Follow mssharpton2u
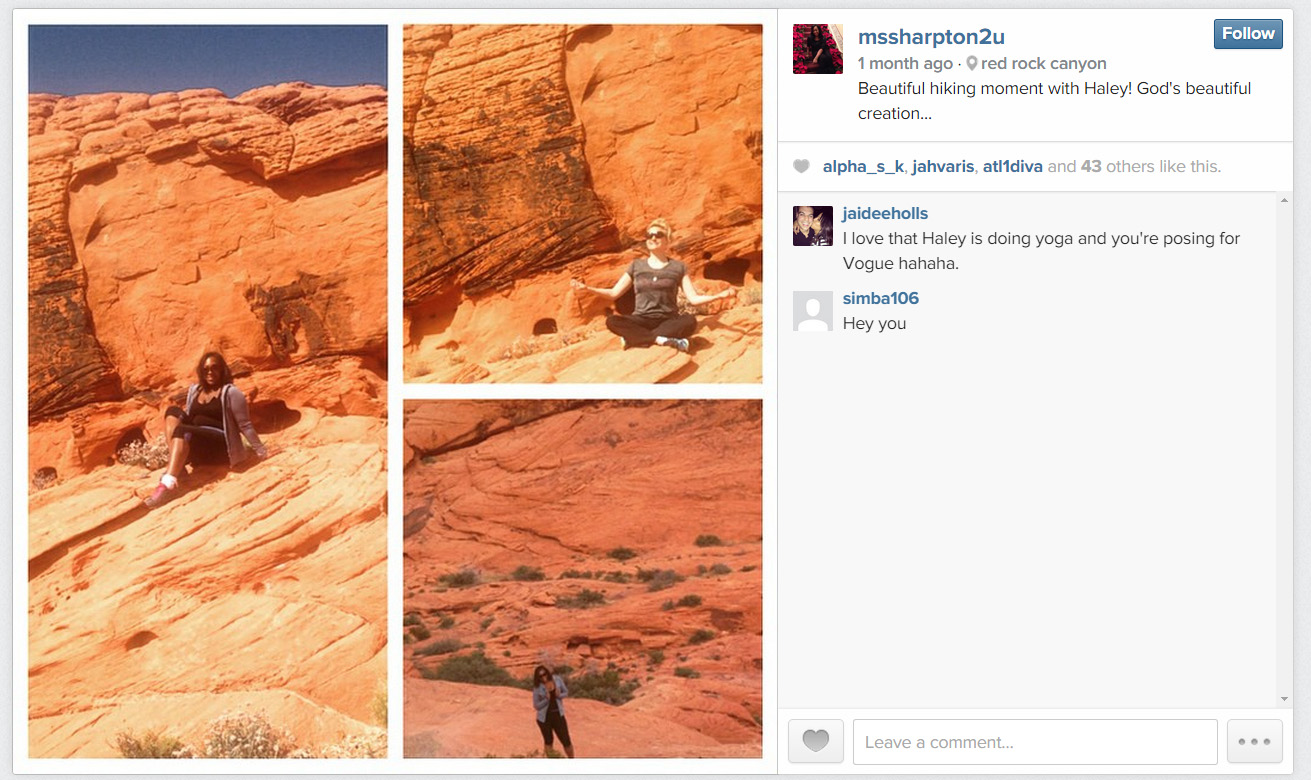The height and width of the screenshot is (780, 1311). (x=1248, y=33)
